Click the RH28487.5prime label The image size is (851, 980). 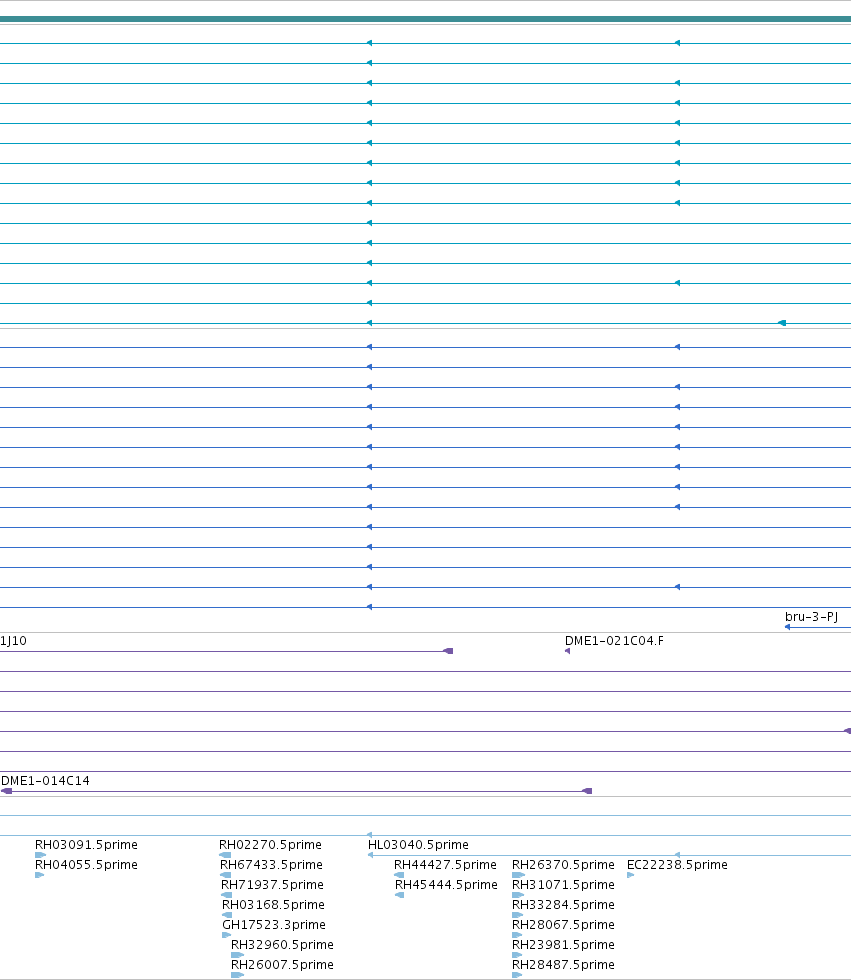click(563, 964)
